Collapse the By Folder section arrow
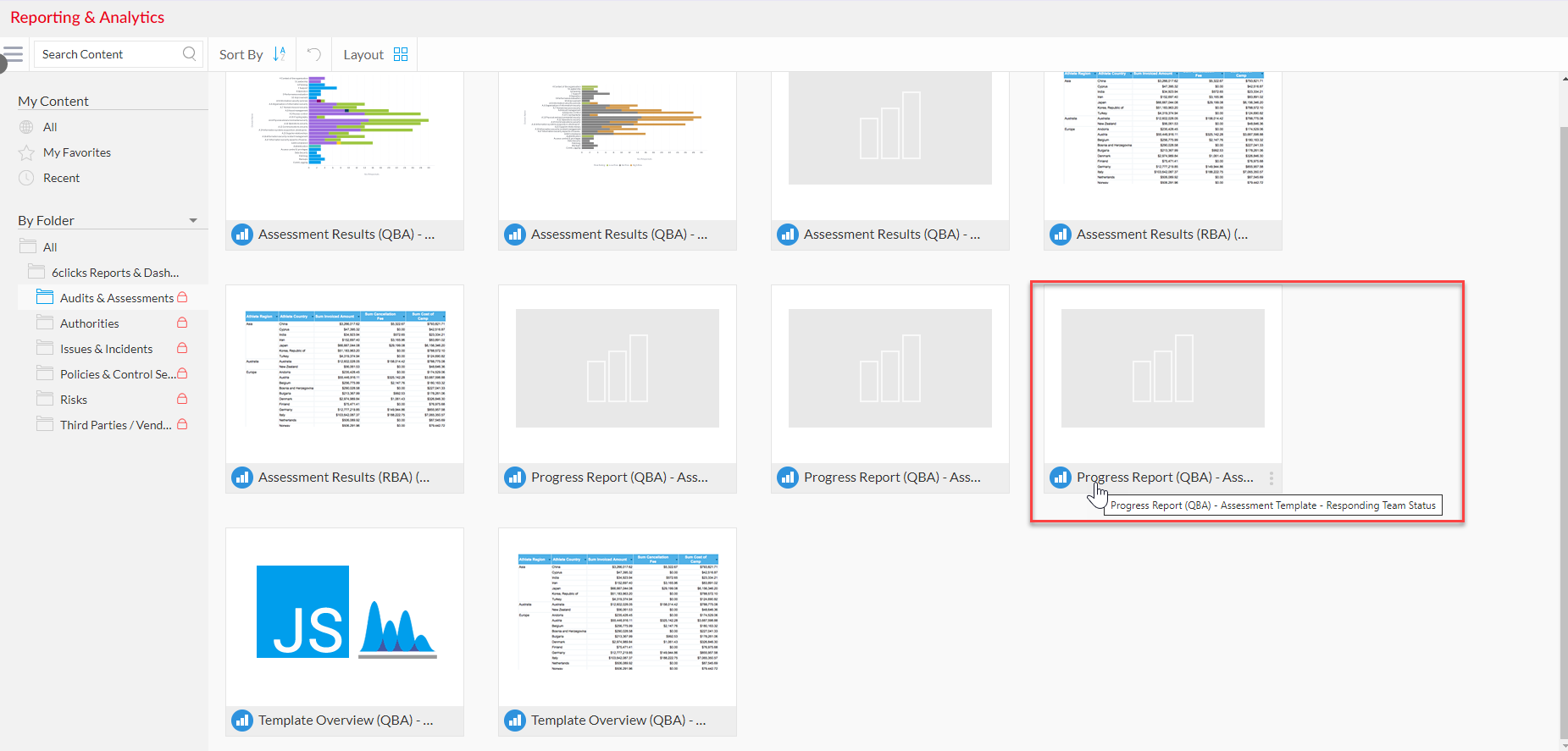The width and height of the screenshot is (1568, 751). 193,221
